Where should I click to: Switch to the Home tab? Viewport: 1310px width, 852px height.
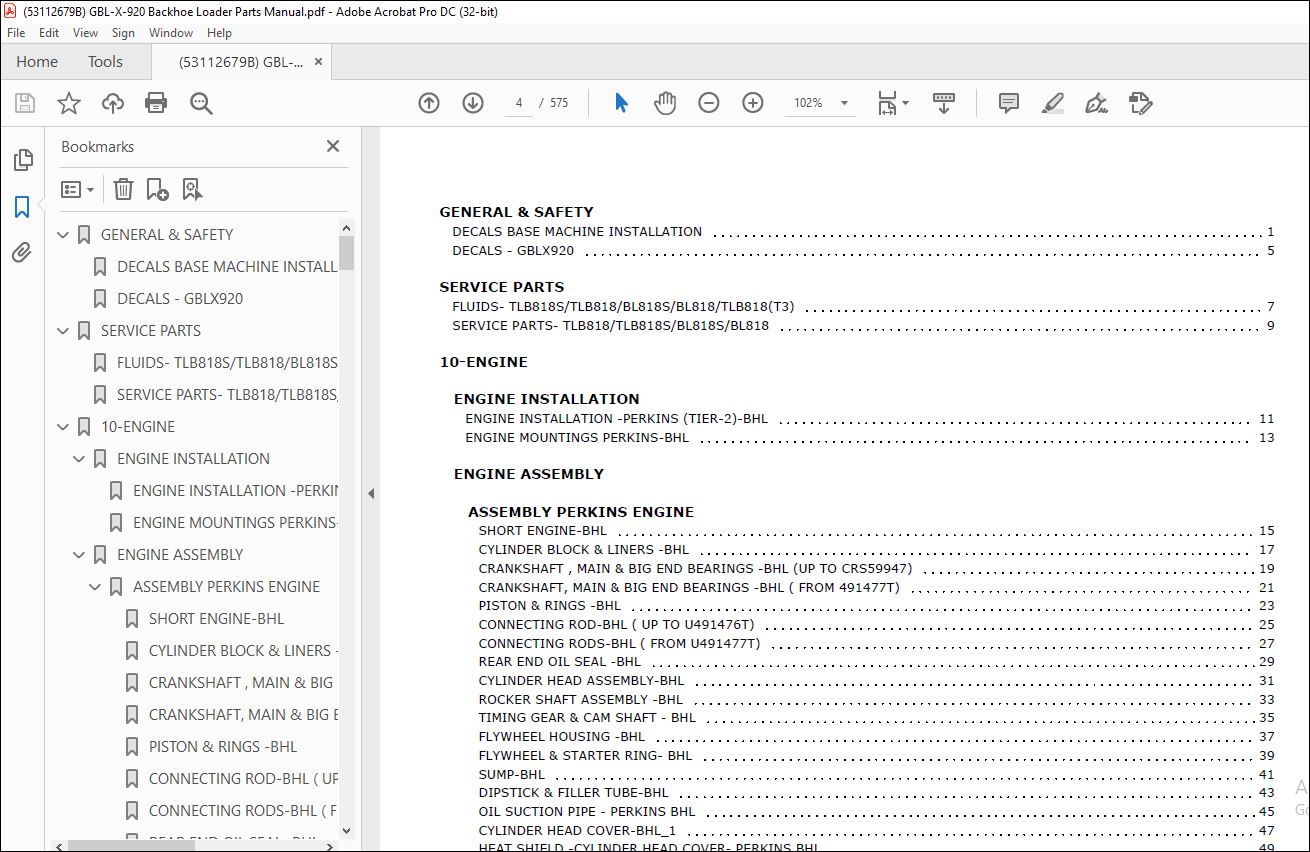[37, 62]
